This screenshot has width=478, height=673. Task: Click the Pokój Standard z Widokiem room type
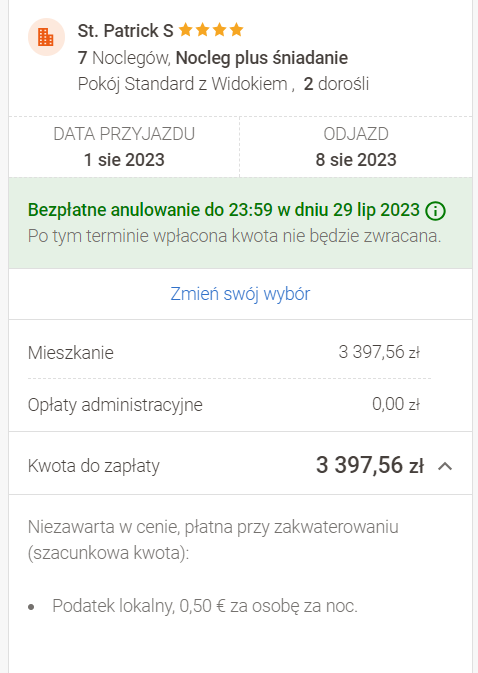point(182,84)
